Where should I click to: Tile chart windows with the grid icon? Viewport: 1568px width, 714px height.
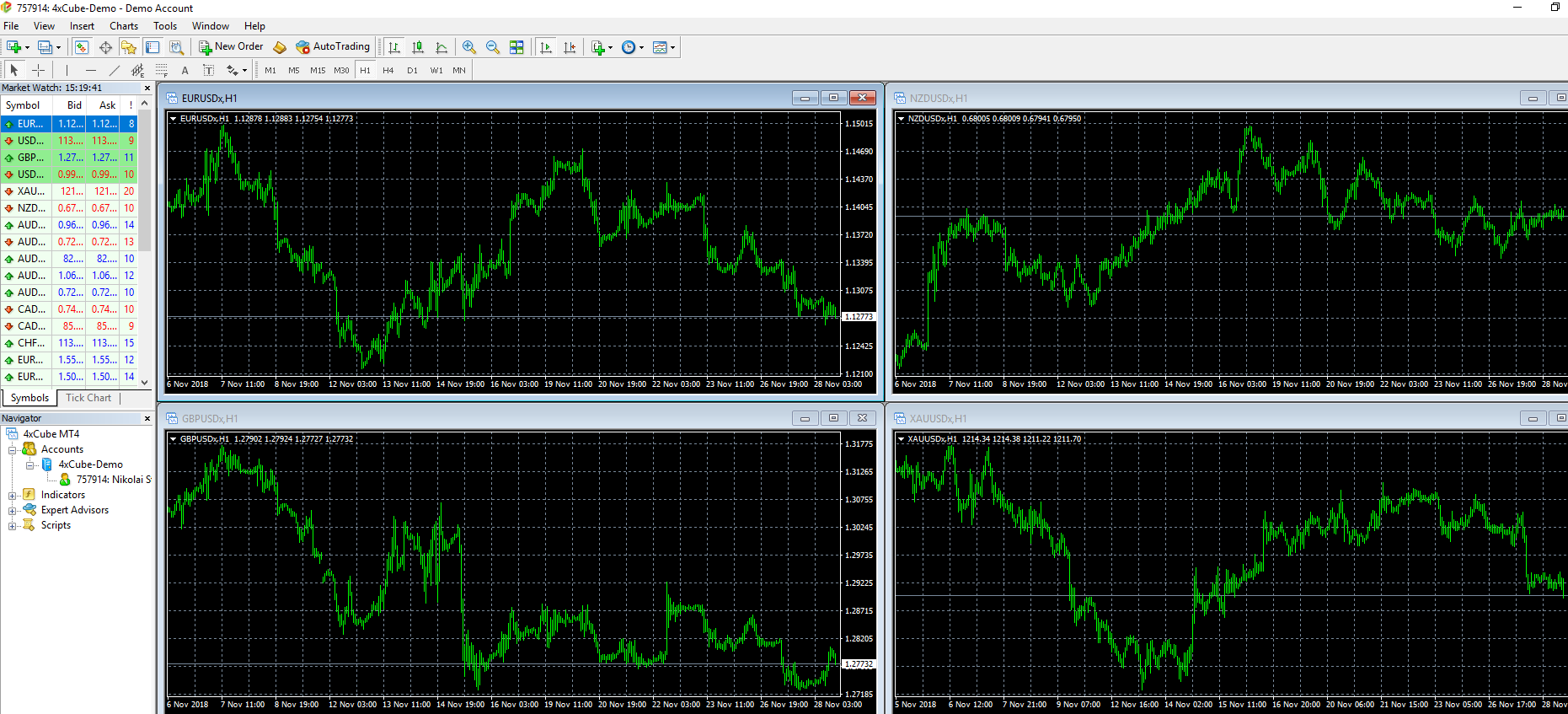pyautogui.click(x=516, y=47)
